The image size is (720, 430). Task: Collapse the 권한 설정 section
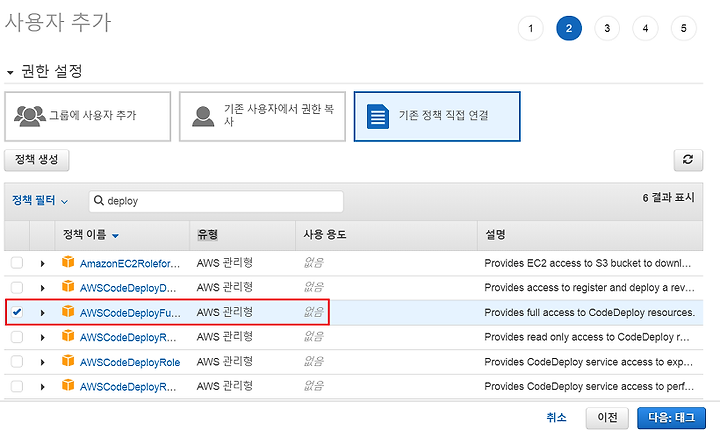coord(10,73)
